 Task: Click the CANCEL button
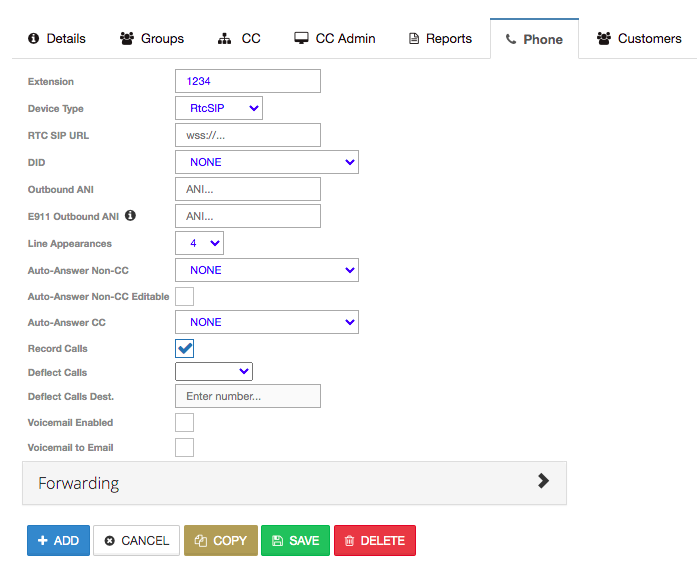click(x=136, y=540)
